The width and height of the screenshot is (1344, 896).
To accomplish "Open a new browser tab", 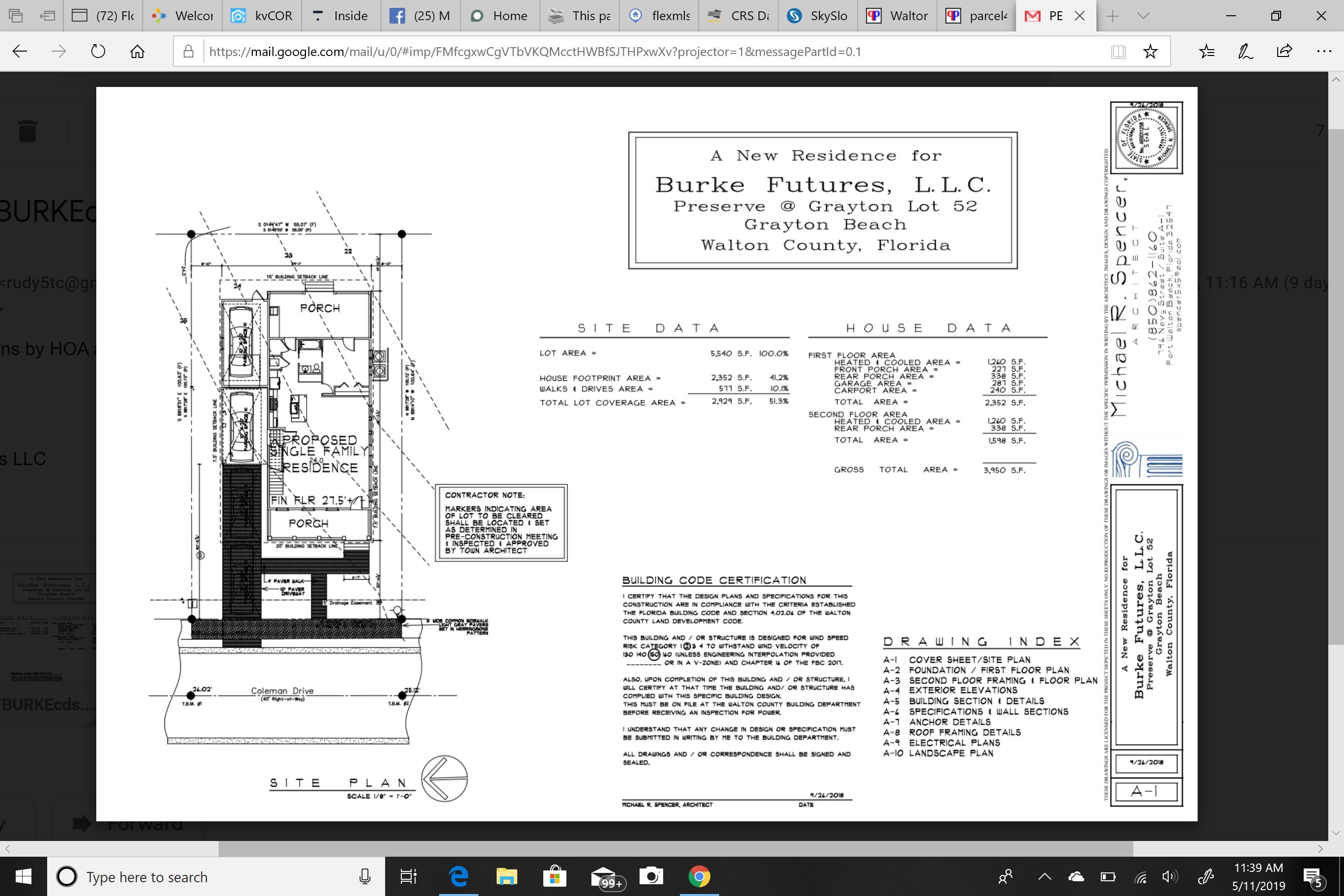I will (x=1112, y=16).
